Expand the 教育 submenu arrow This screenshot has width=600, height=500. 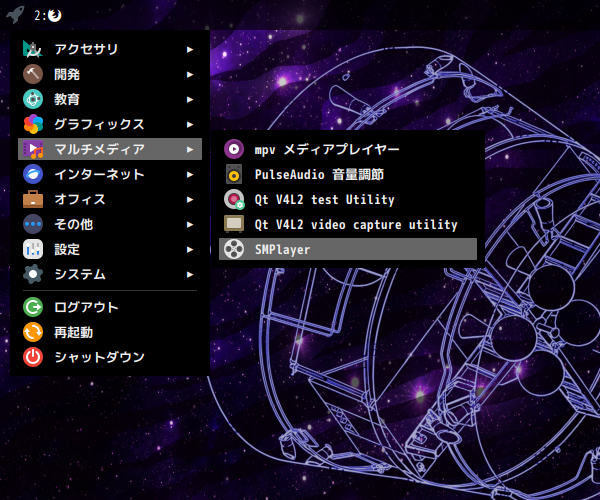(x=190, y=99)
